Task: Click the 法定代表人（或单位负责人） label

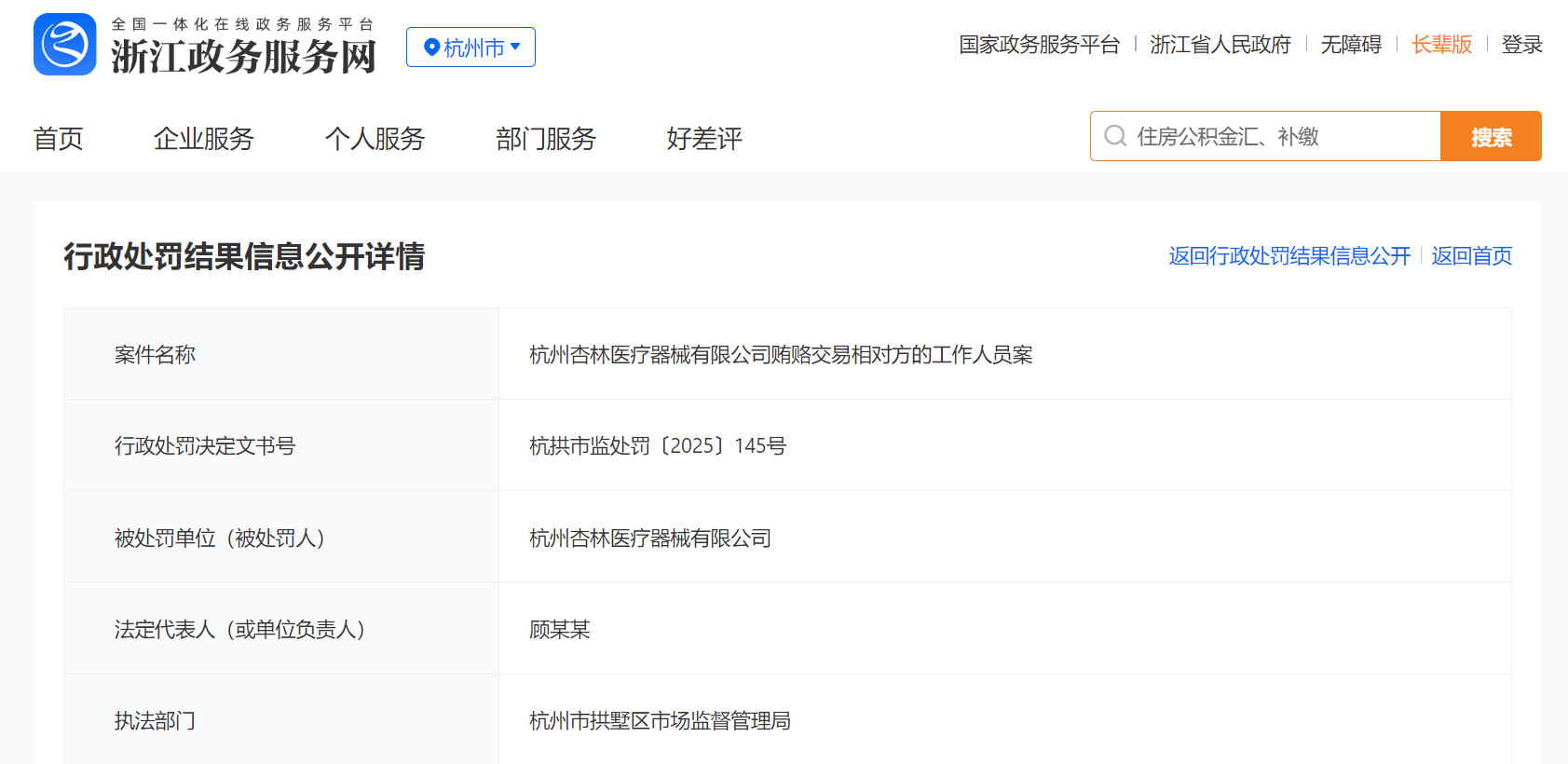Action: [240, 630]
